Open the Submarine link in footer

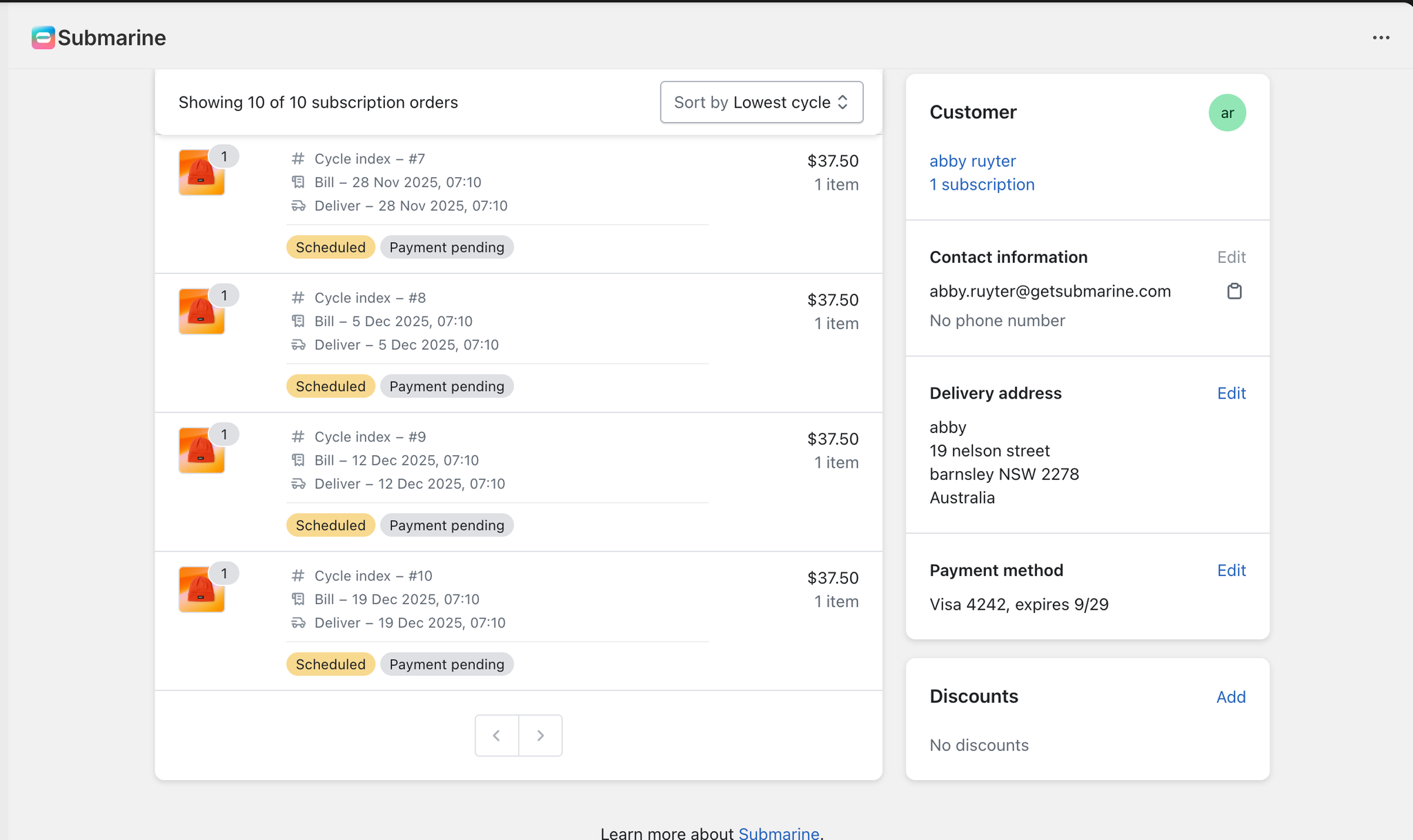coord(778,833)
